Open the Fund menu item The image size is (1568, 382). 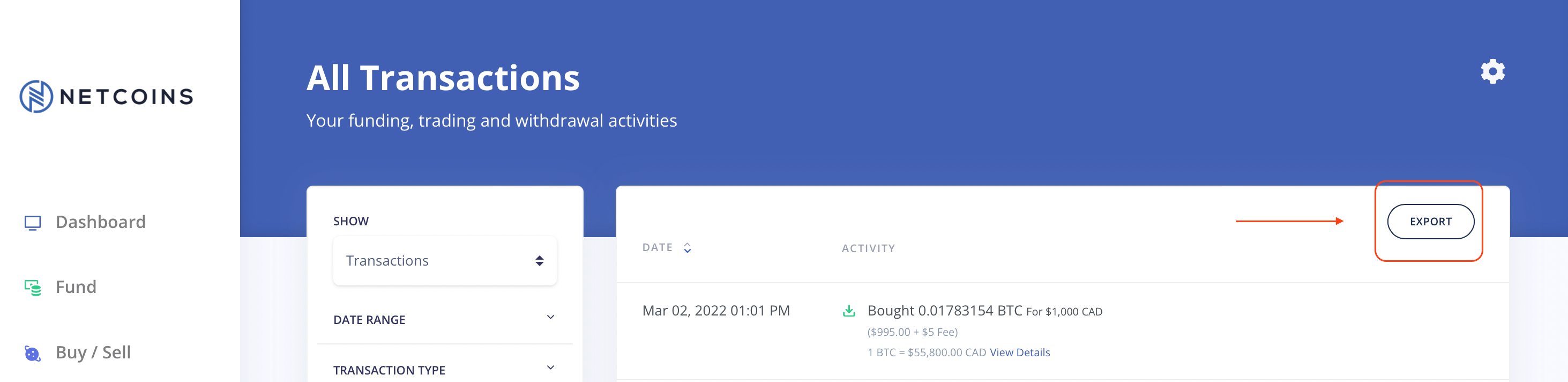[76, 286]
